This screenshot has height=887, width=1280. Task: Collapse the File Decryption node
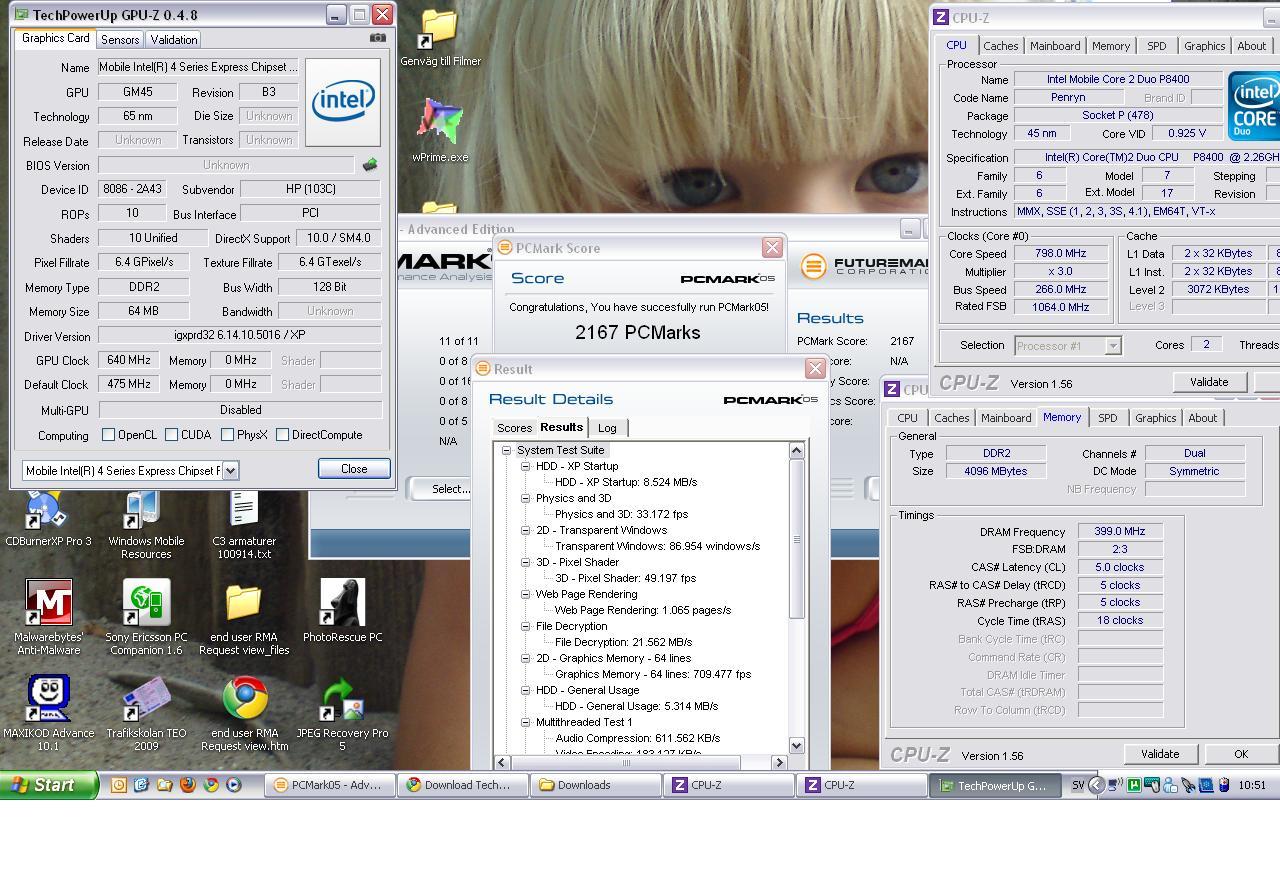click(x=525, y=626)
